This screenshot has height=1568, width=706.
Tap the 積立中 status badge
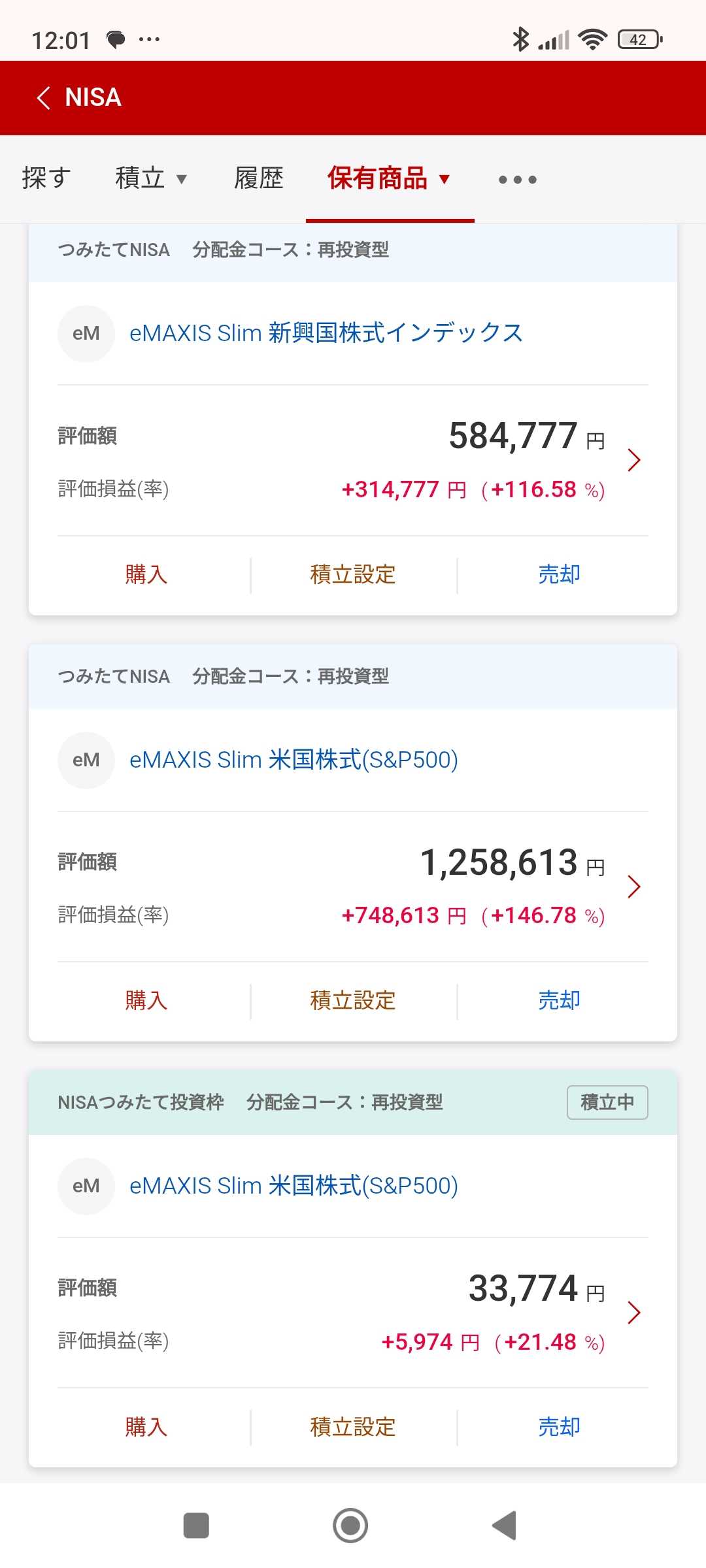pos(607,1102)
